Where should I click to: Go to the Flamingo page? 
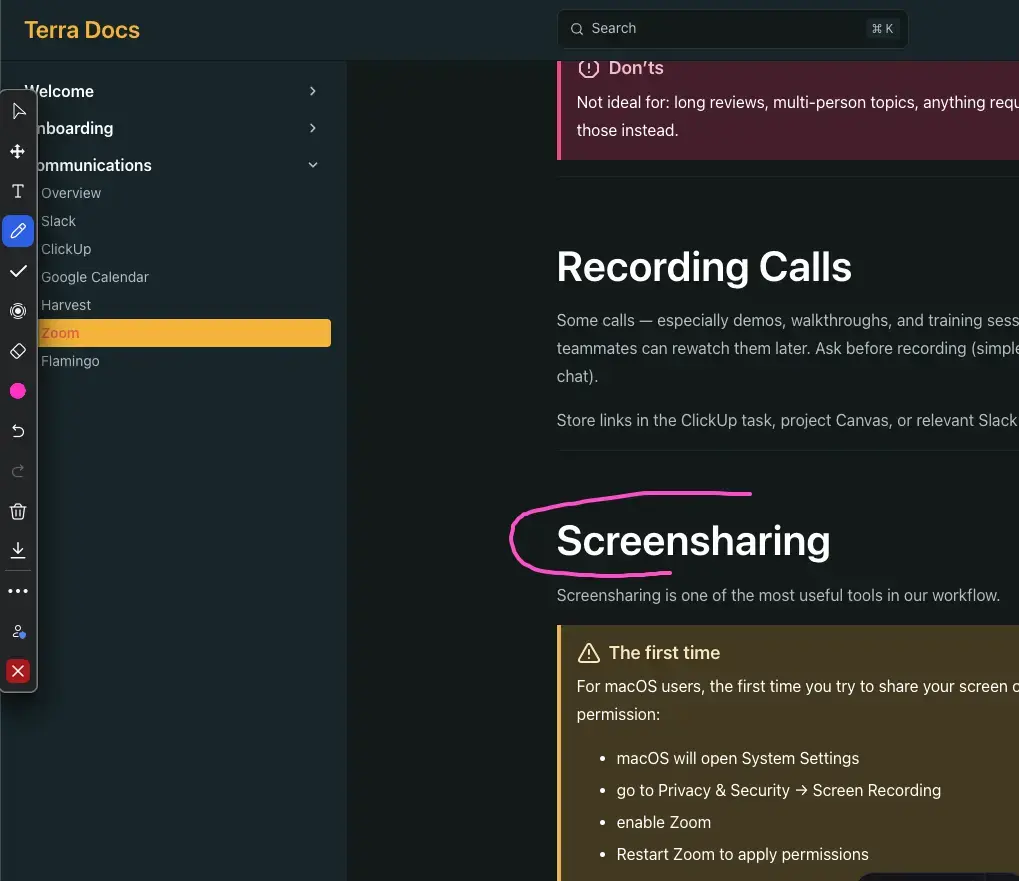70,361
